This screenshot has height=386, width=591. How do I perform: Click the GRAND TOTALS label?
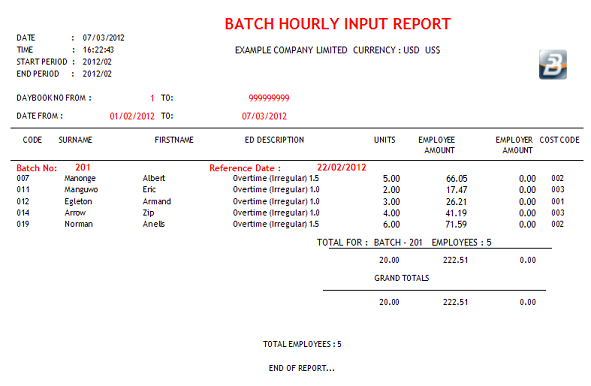point(401,278)
